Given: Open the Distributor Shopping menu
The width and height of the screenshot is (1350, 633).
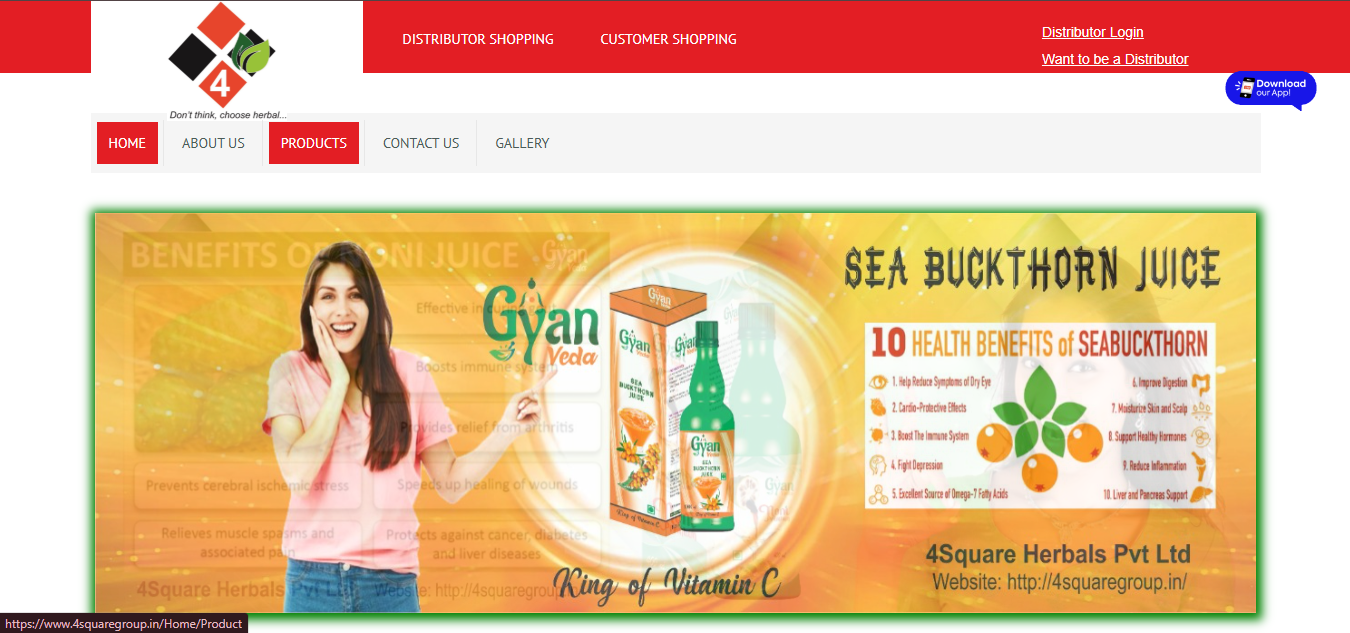Looking at the screenshot, I should pos(477,39).
